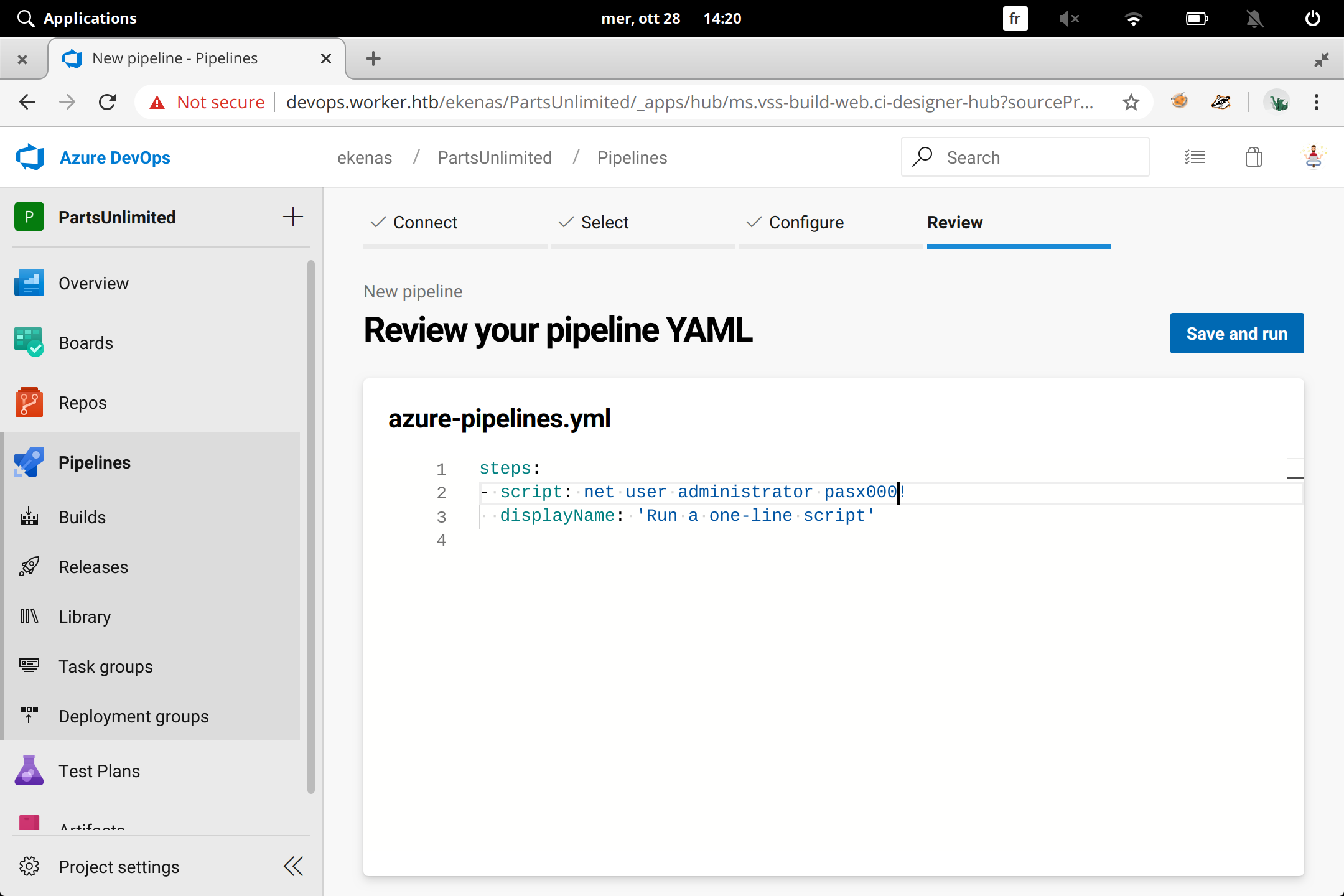
Task: Open the PartsUnlimited breadcrumb link
Action: tap(494, 158)
